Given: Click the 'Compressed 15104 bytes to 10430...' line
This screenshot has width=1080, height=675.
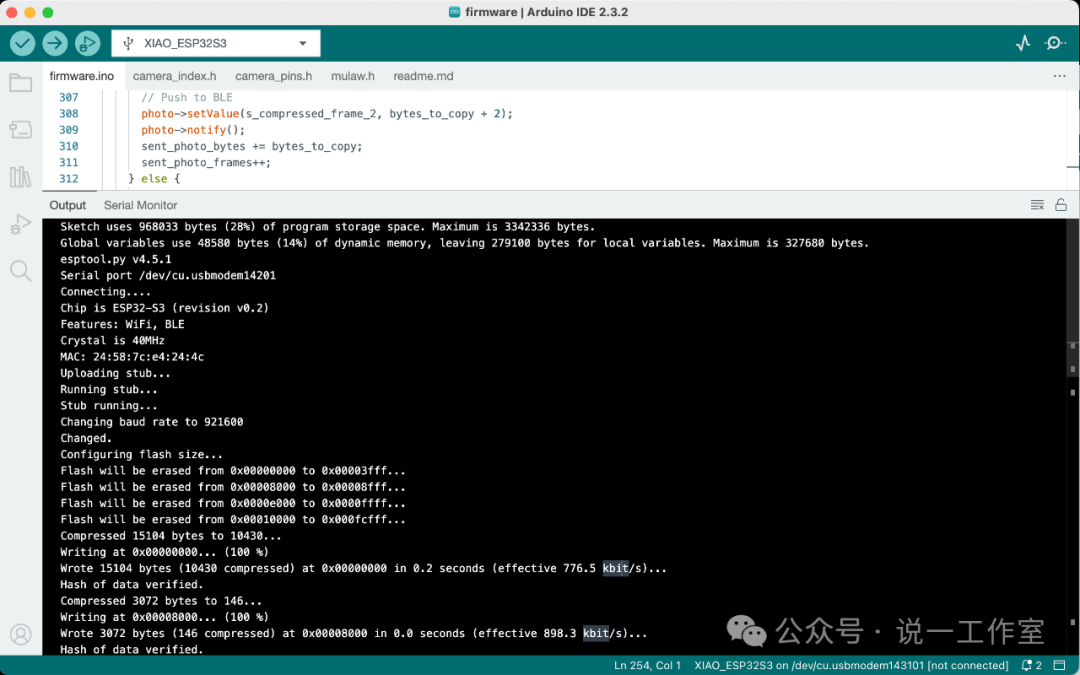Looking at the screenshot, I should click(171, 536).
